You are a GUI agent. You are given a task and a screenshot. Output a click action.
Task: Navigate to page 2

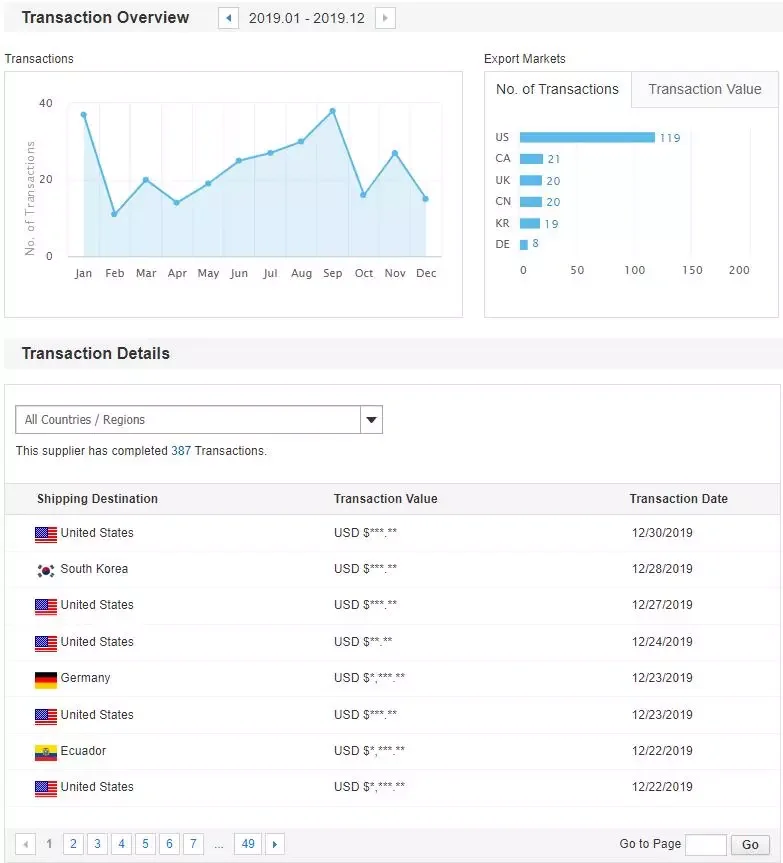pyautogui.click(x=73, y=844)
